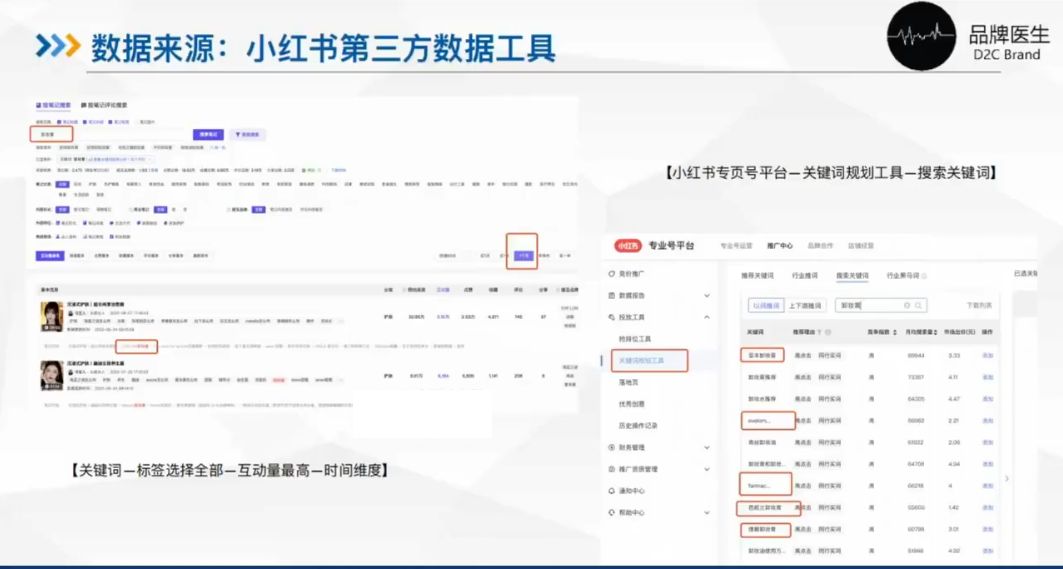The image size is (1063, 569).
Task: Sort by 月均搜索量 using its sort arrows
Action: pyautogui.click(x=936, y=332)
